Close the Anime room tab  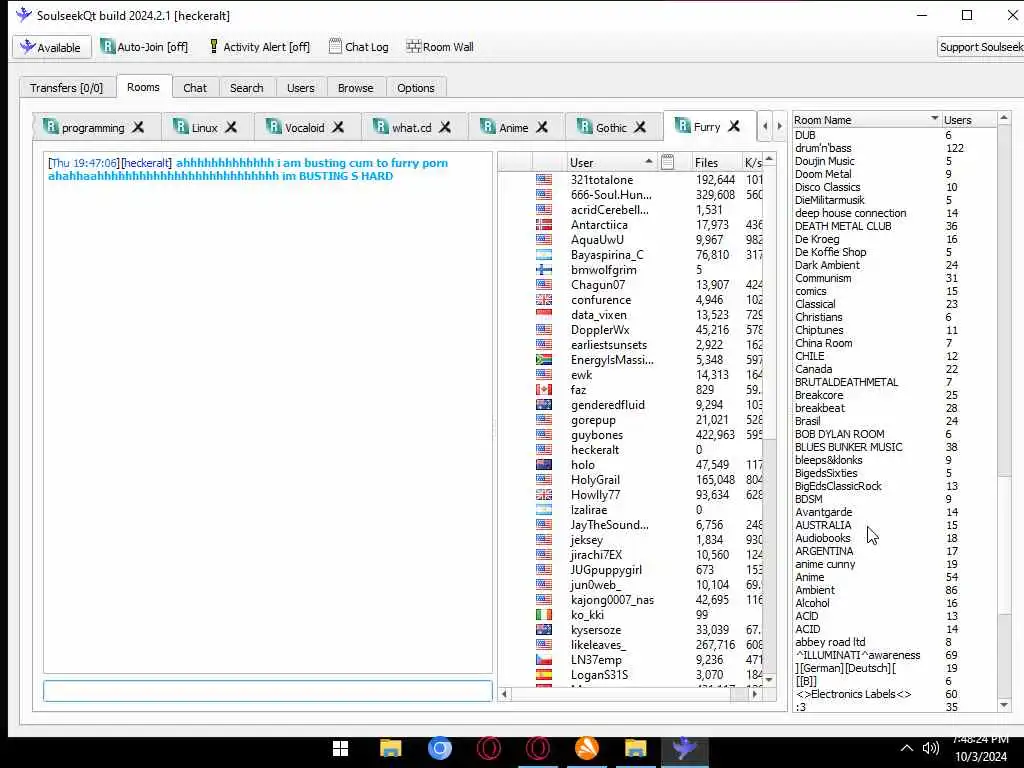[x=542, y=127]
